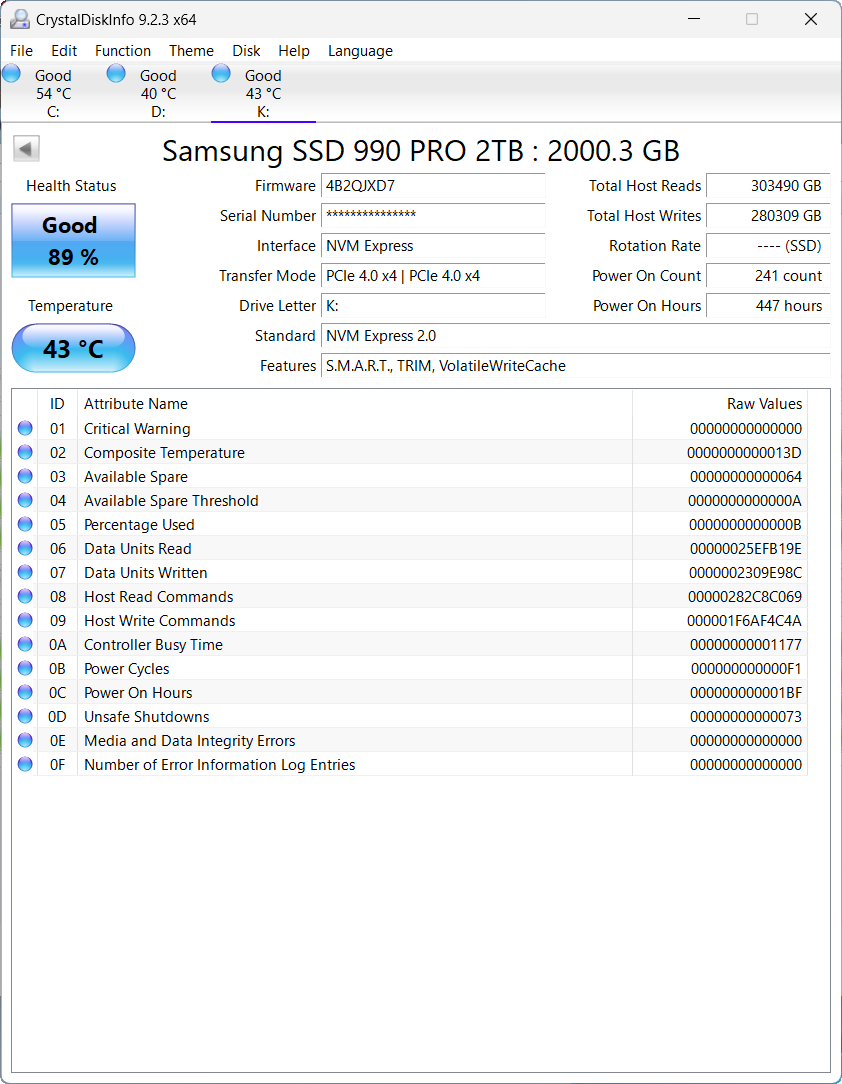Click status orb for Error Information Log Entries
Image resolution: width=842 pixels, height=1084 pixels.
click(x=25, y=764)
